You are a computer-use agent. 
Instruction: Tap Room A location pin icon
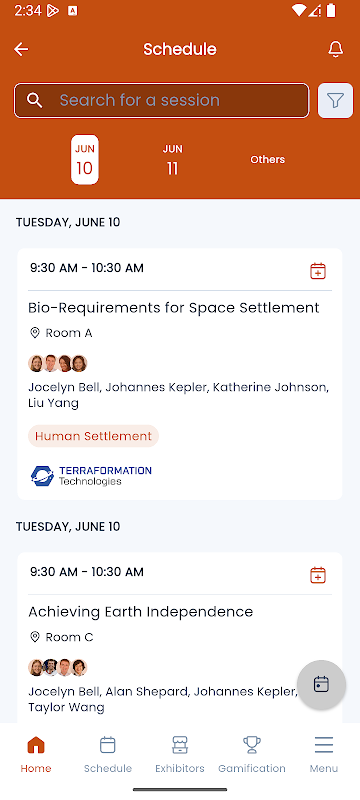point(35,333)
